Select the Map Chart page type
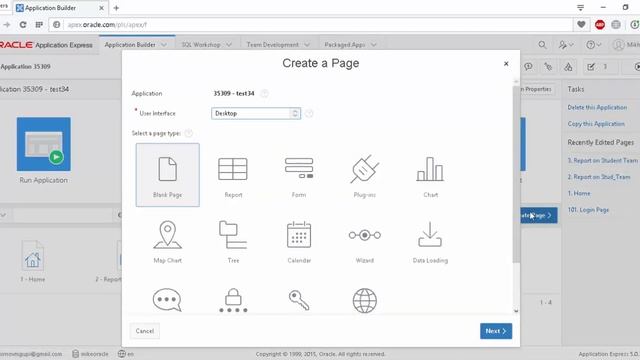640x360 pixels. click(167, 241)
